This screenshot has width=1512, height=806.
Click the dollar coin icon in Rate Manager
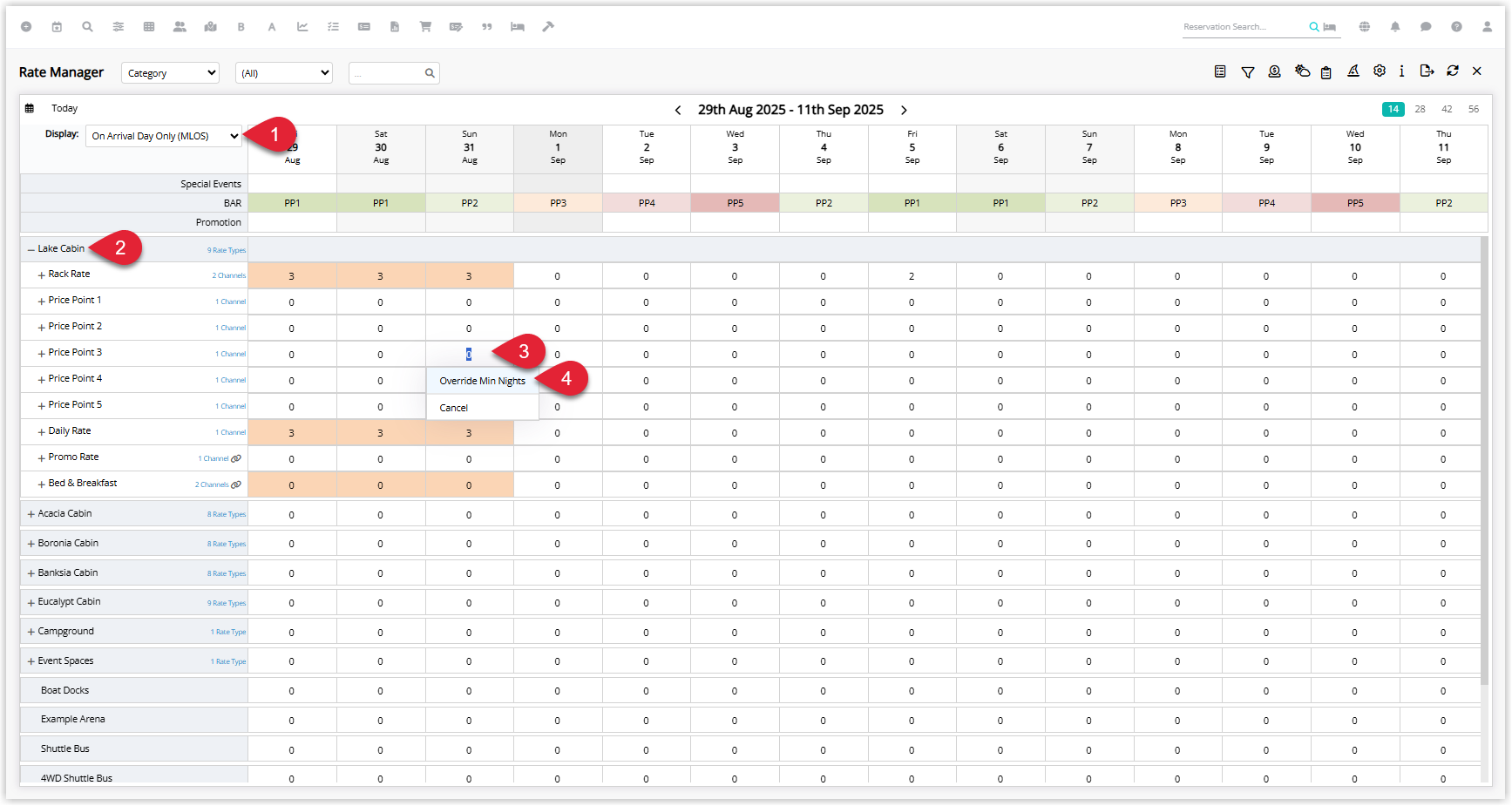[1274, 71]
